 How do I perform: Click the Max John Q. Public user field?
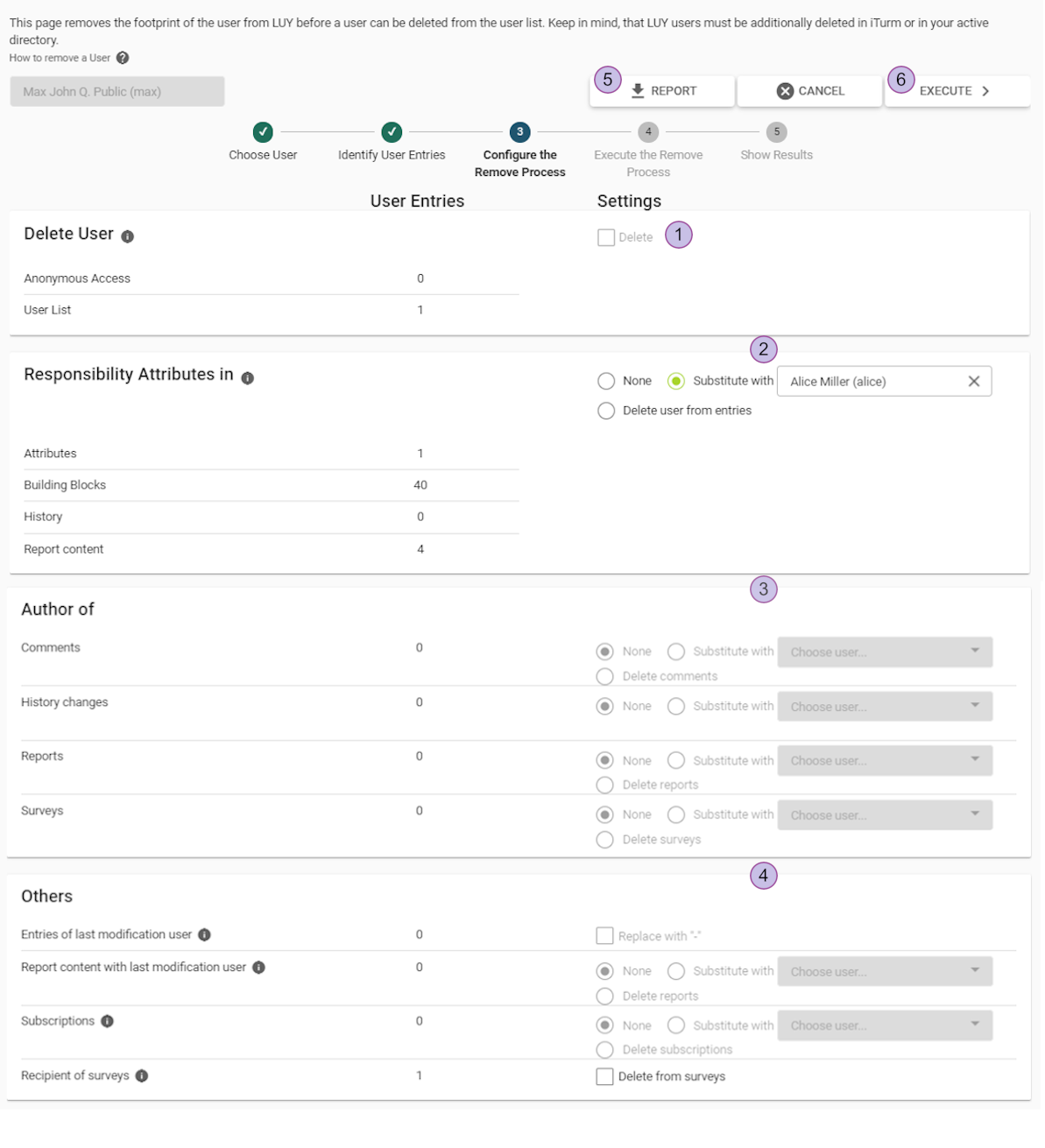[117, 91]
